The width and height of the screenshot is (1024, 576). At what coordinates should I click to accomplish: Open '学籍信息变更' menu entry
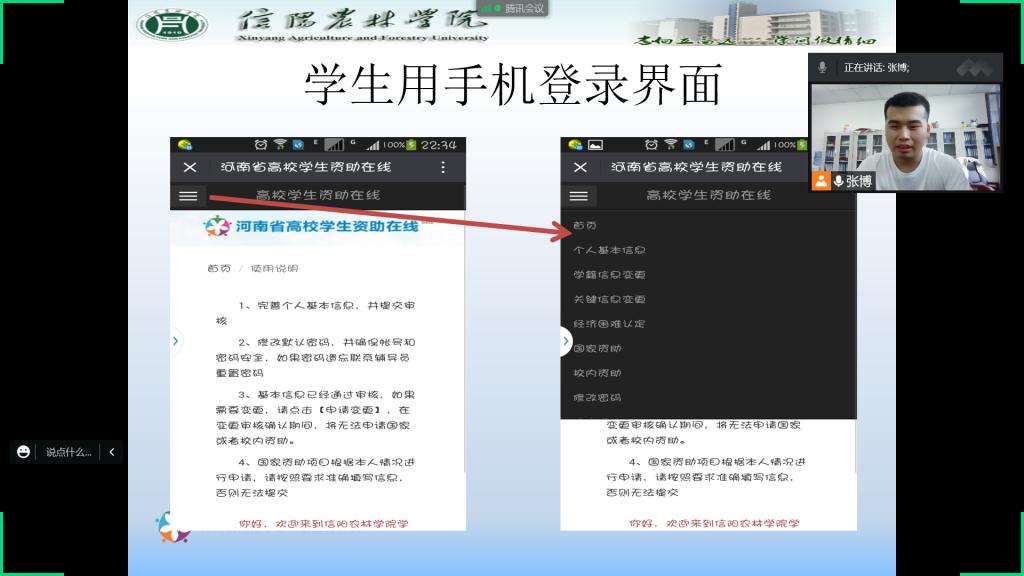point(609,275)
